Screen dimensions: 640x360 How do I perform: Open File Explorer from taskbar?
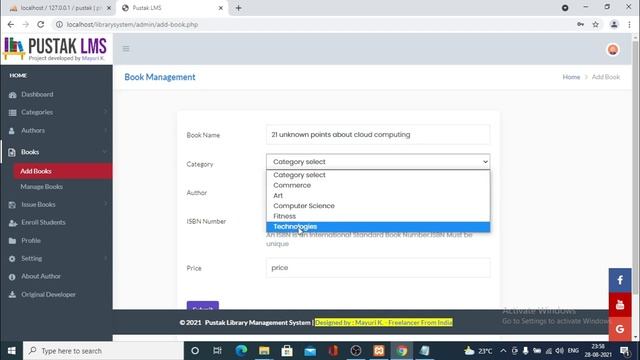(x=264, y=351)
